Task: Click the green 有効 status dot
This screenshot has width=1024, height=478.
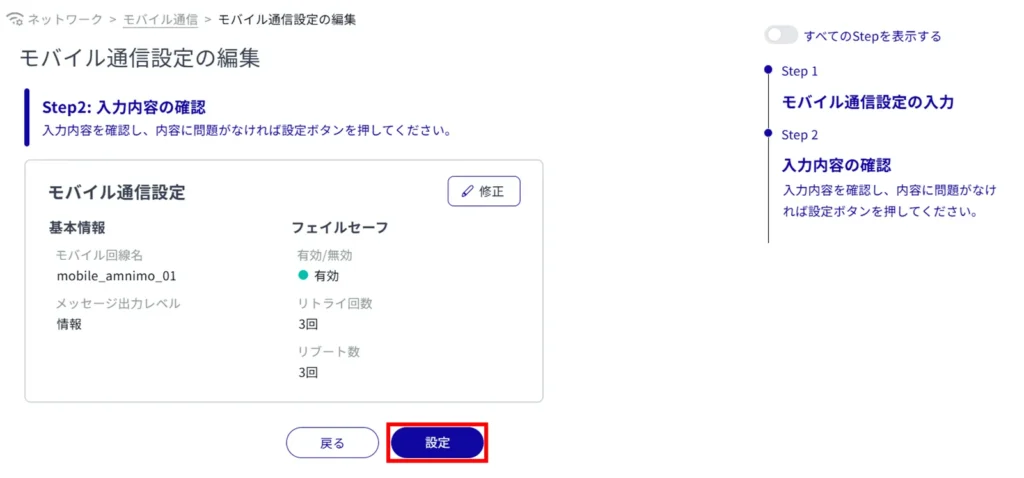Action: click(303, 275)
